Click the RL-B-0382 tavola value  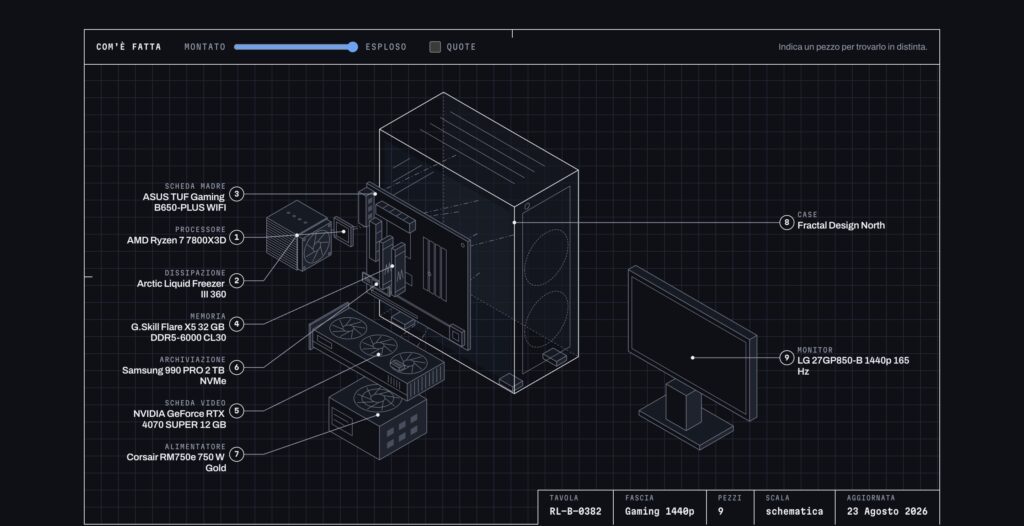coord(575,512)
